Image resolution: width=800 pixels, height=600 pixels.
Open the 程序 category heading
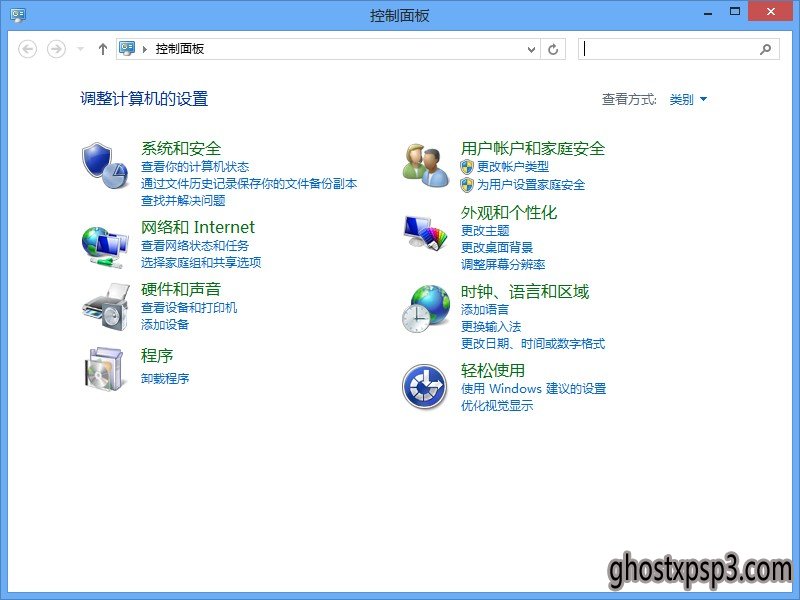(x=157, y=356)
